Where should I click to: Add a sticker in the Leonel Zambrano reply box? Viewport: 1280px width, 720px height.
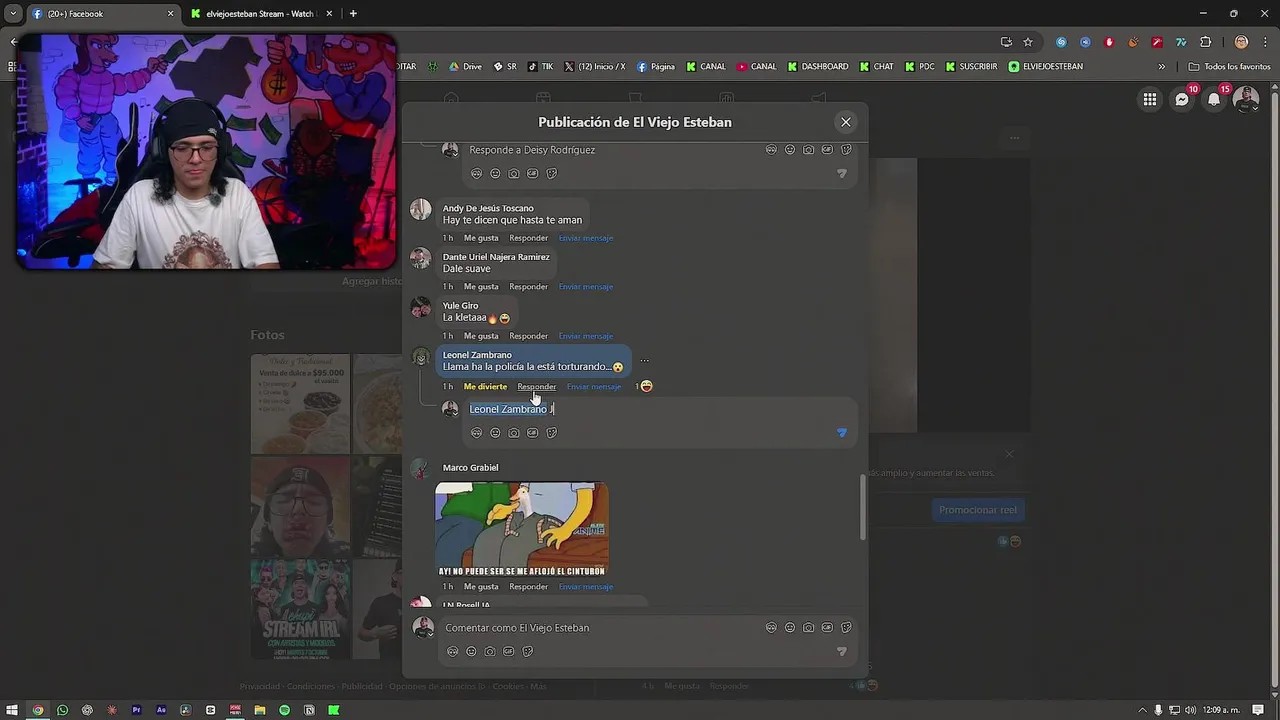click(551, 433)
